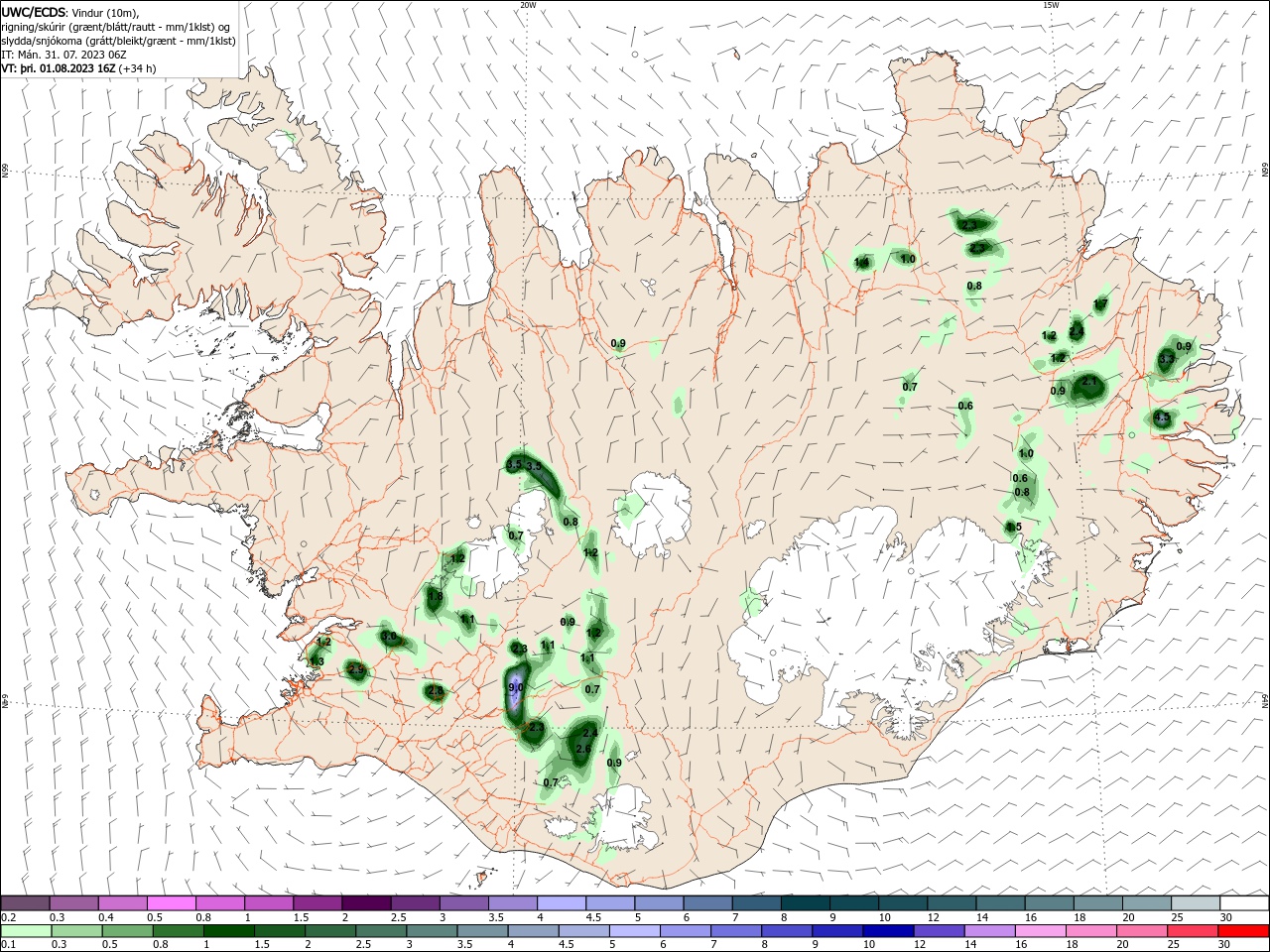Click the '1.3' precipitation value on the west coast

point(317,661)
